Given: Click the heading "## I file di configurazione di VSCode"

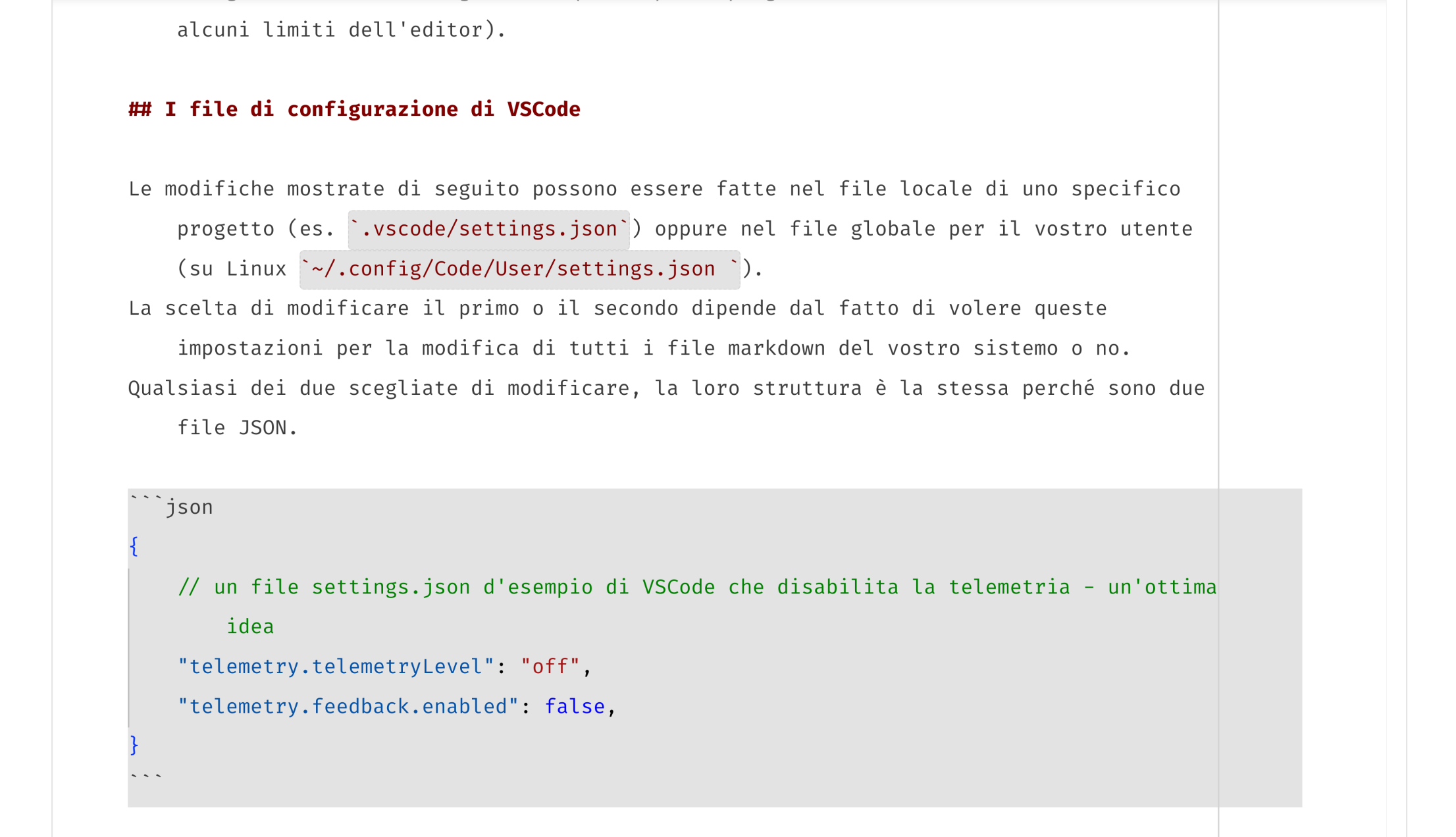Looking at the screenshot, I should [x=354, y=109].
